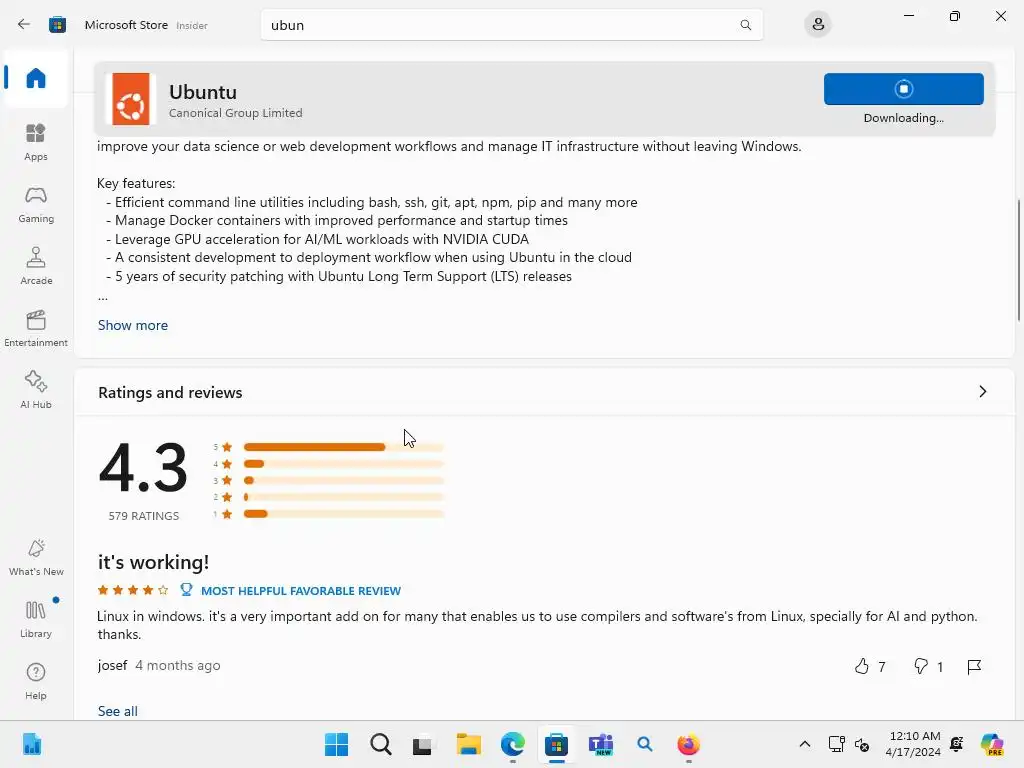1024x768 pixels.
Task: Open taskbar Search
Action: 381,744
